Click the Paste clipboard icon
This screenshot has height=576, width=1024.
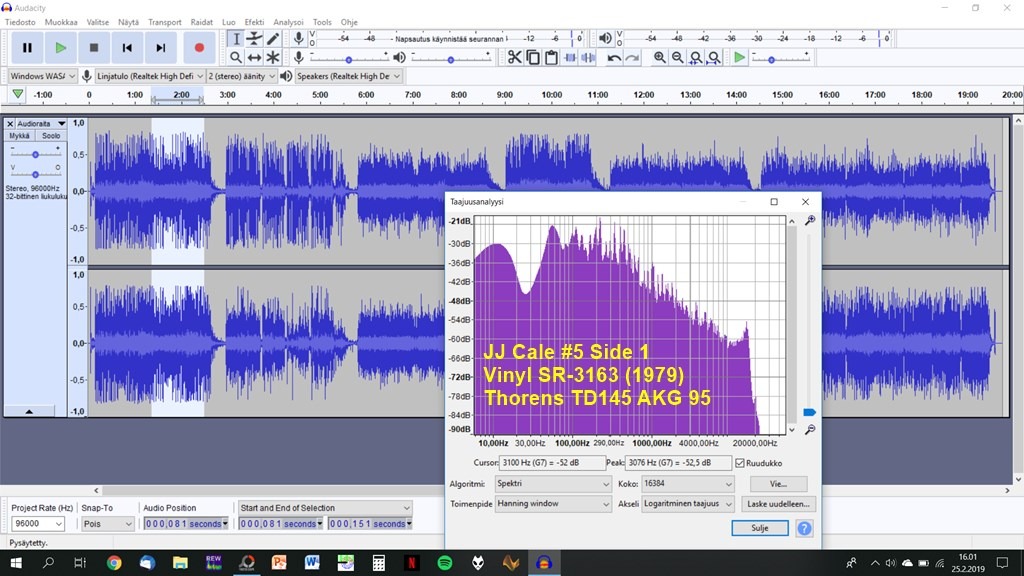551,57
